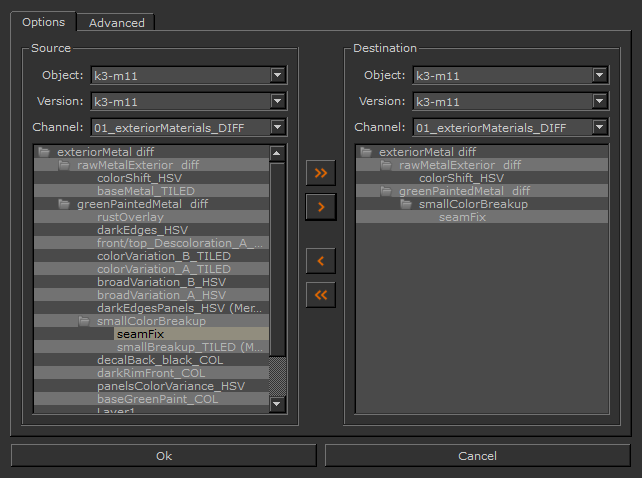Select seamFix layer in Destination list
The image size is (642, 478).
coord(462,217)
